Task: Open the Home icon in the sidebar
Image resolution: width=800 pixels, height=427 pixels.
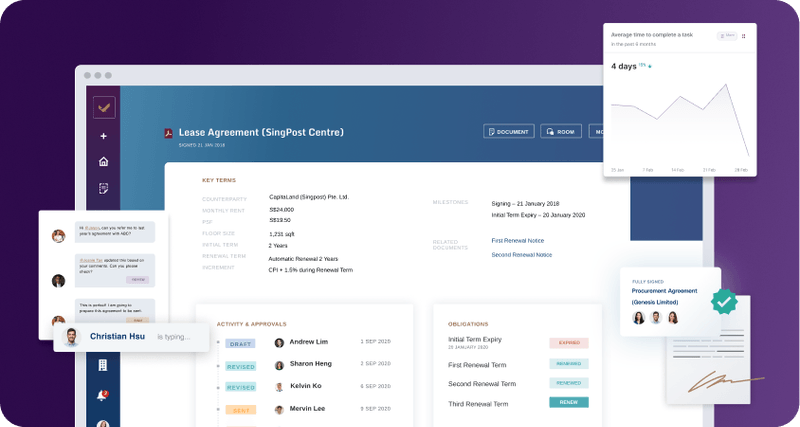Action: [x=104, y=162]
